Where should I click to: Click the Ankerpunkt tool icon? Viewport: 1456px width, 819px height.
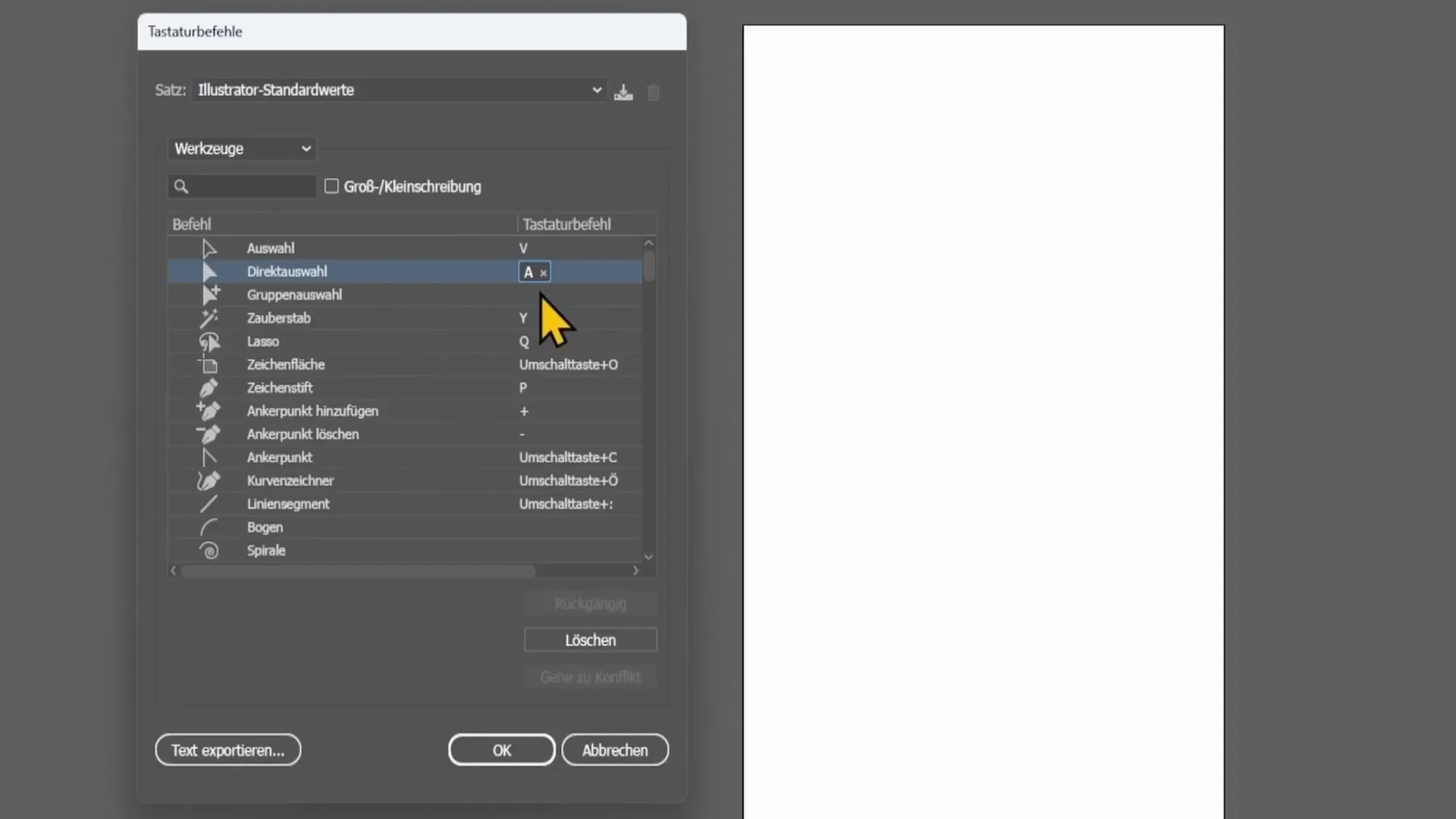coord(209,457)
